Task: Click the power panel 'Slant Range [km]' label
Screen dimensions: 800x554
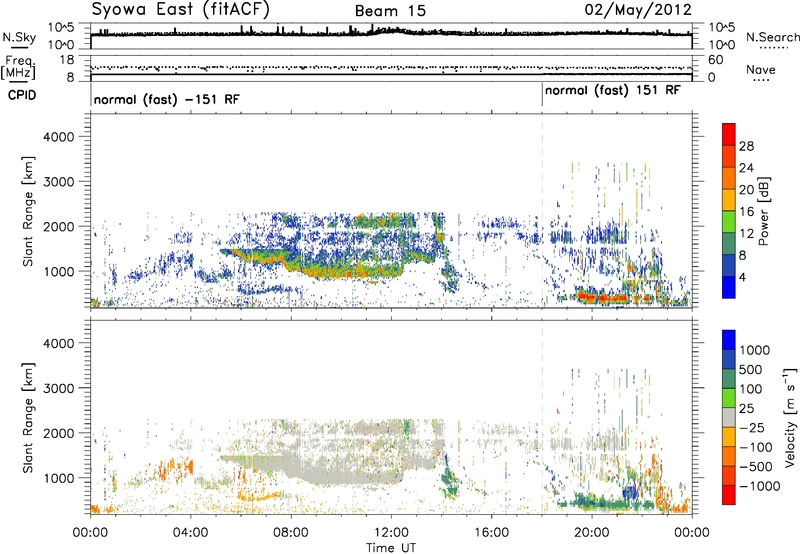Action: tap(29, 211)
